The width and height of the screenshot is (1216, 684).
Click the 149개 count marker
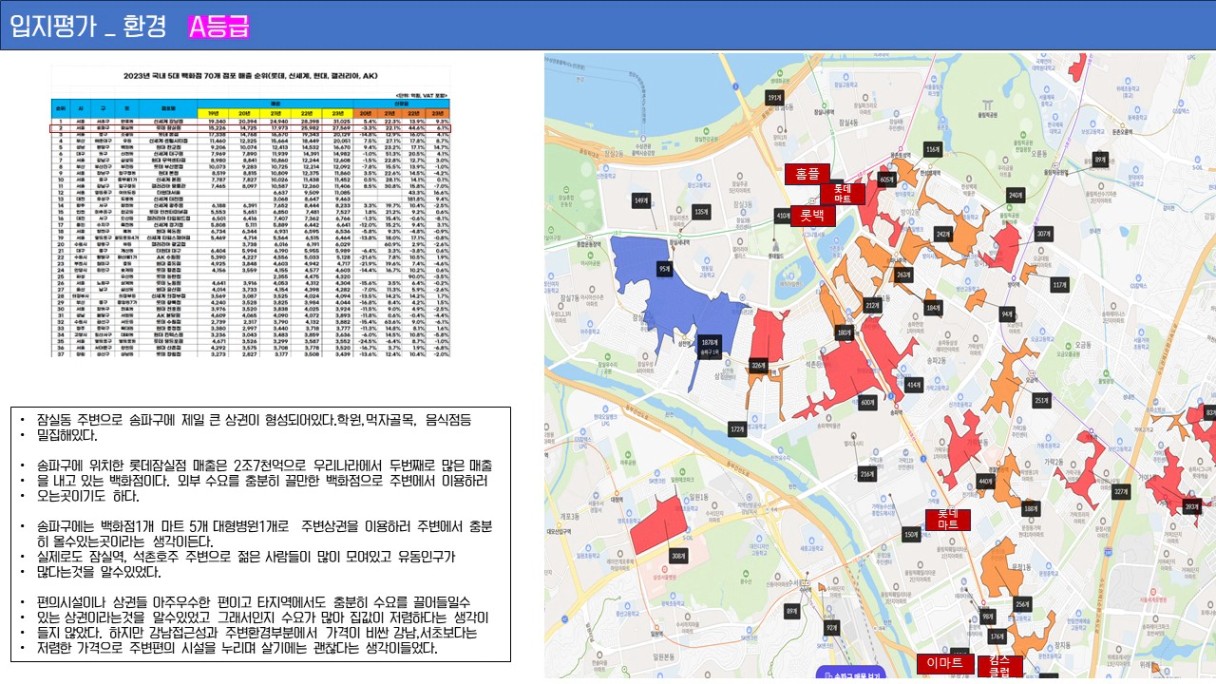(x=642, y=202)
